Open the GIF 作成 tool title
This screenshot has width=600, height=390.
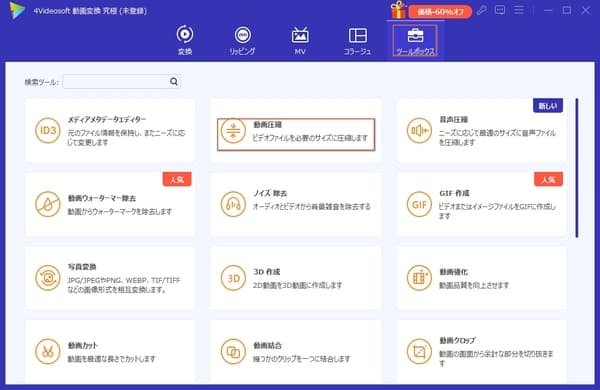454,193
